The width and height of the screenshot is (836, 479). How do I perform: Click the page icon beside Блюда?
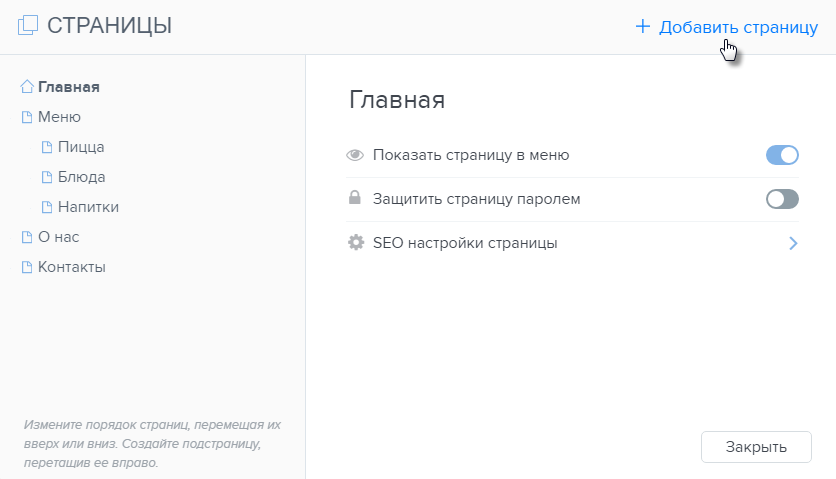pyautogui.click(x=47, y=177)
